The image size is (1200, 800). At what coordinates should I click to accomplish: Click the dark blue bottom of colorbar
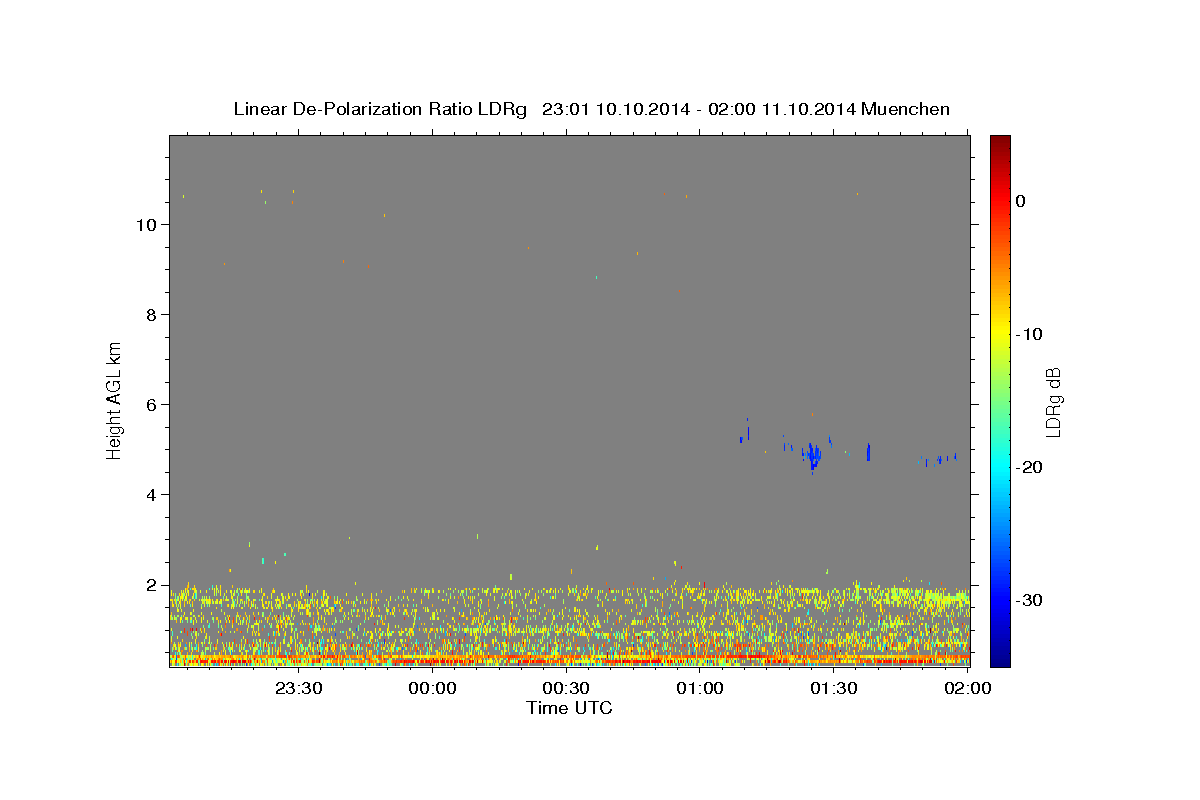pyautogui.click(x=1000, y=657)
